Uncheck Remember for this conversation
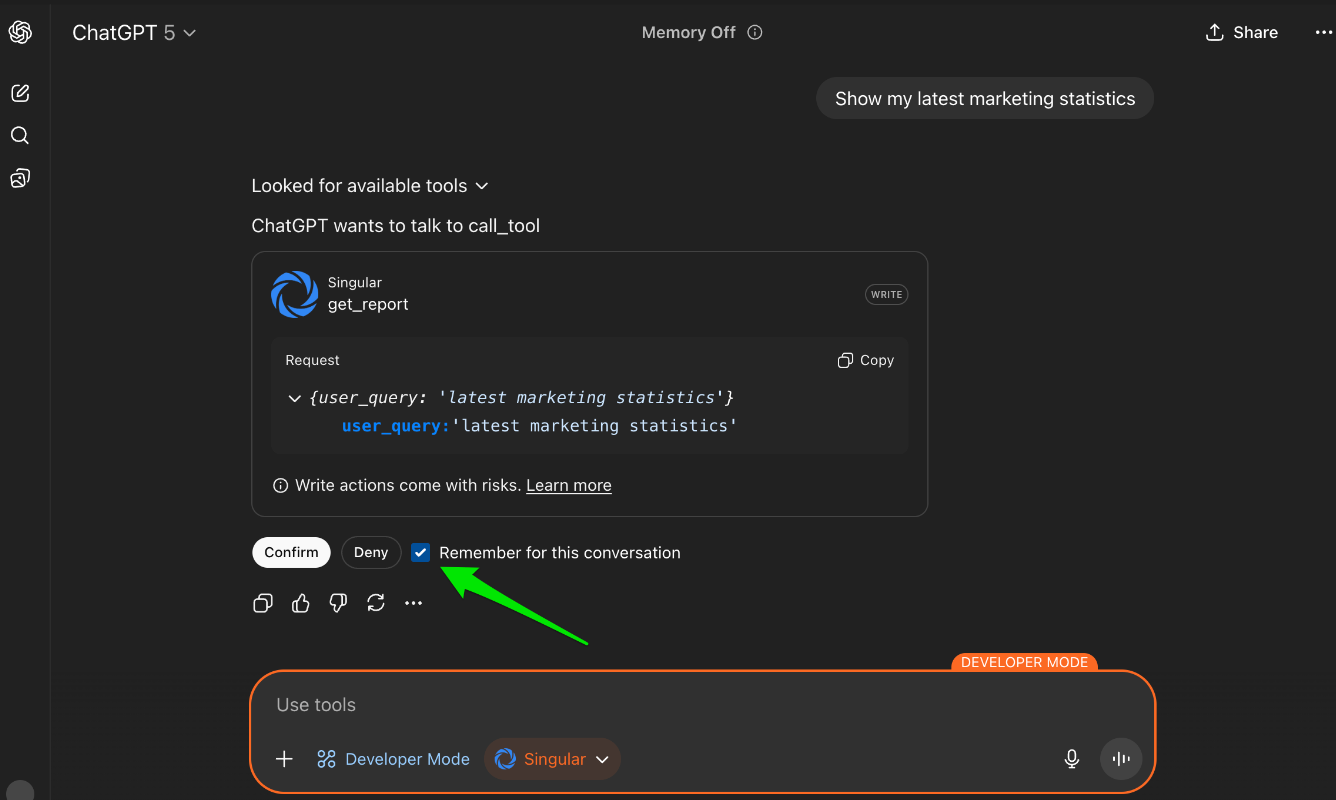 [420, 552]
